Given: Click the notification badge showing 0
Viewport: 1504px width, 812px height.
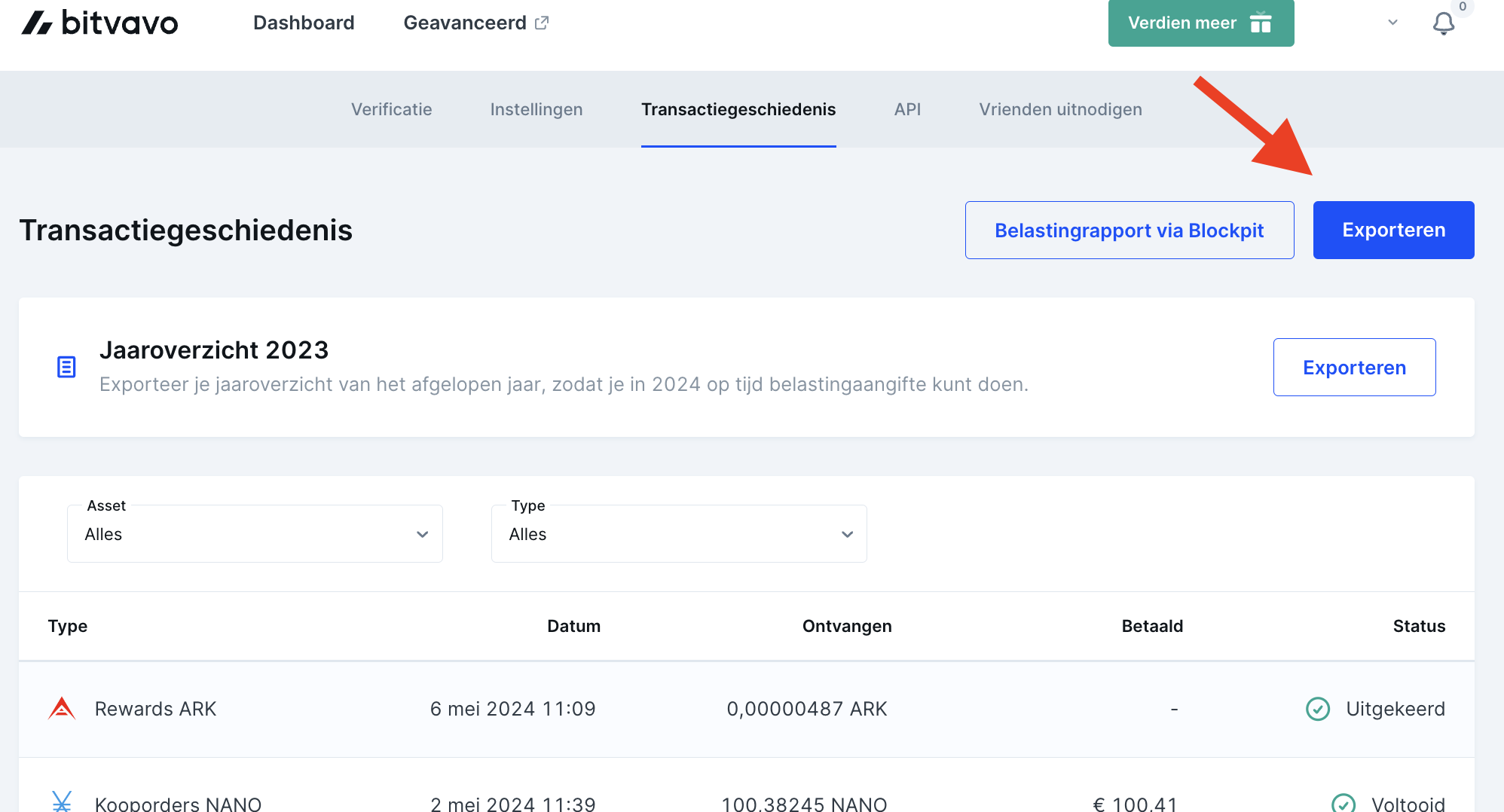Looking at the screenshot, I should click(1463, 8).
